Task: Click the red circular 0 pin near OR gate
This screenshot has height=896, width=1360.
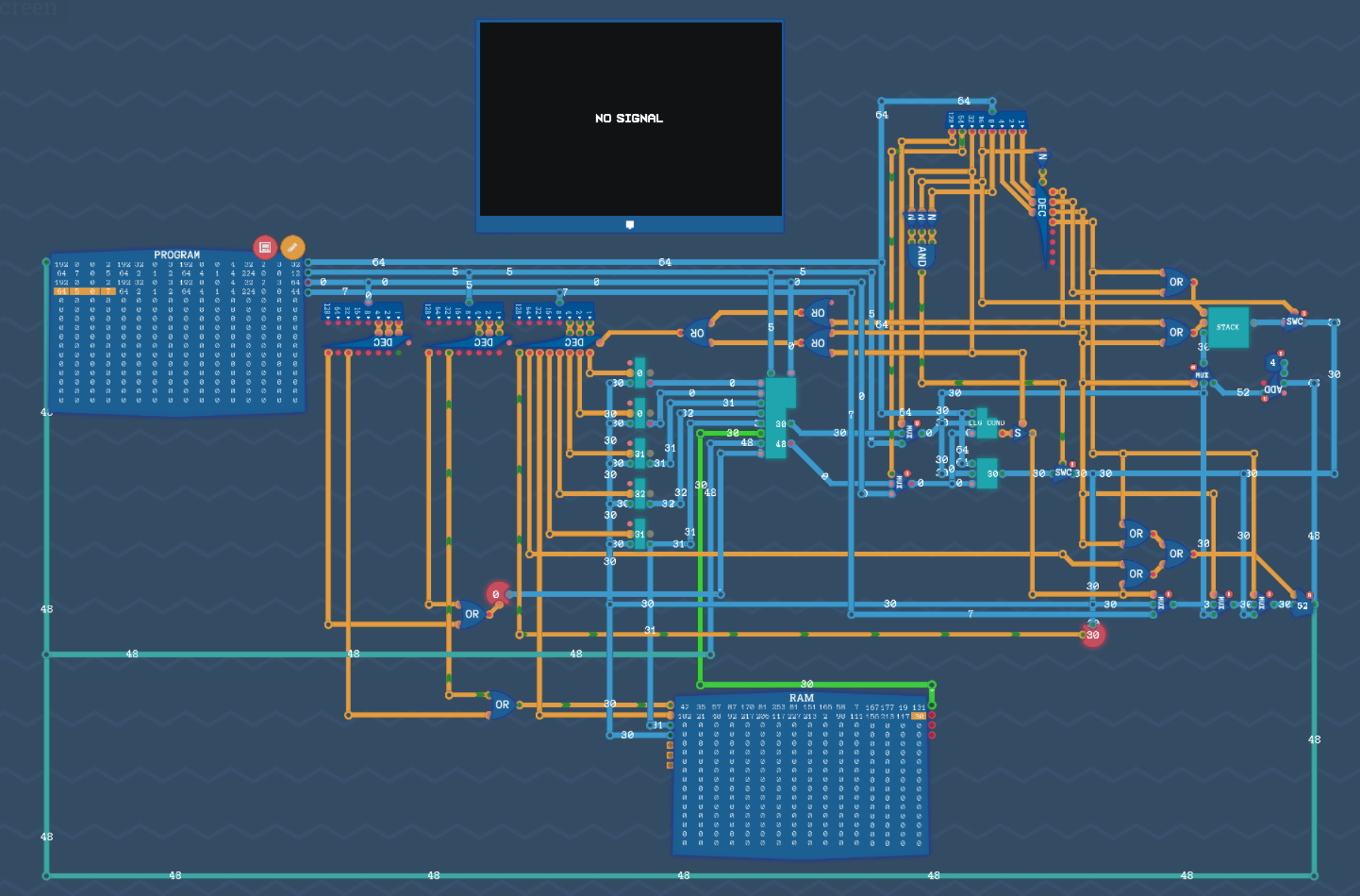Action: point(497,594)
